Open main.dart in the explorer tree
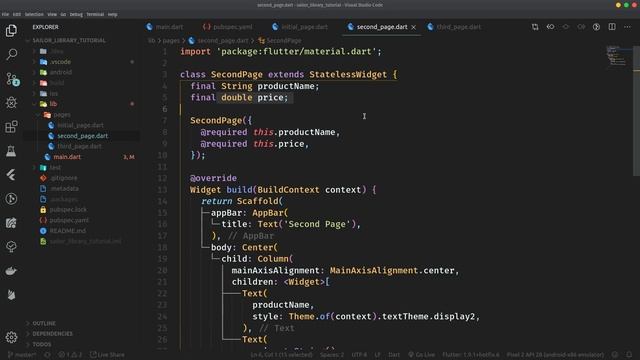The height and width of the screenshot is (360, 640). (67, 157)
